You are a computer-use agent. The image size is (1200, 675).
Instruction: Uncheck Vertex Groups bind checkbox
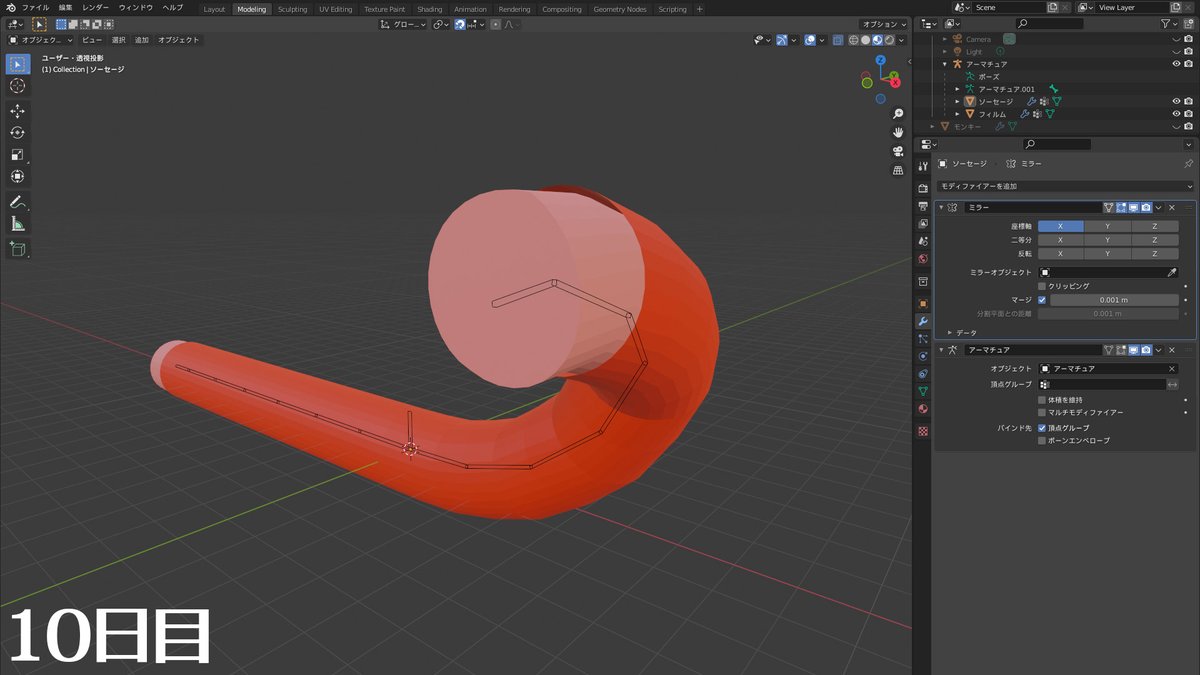coord(1042,428)
